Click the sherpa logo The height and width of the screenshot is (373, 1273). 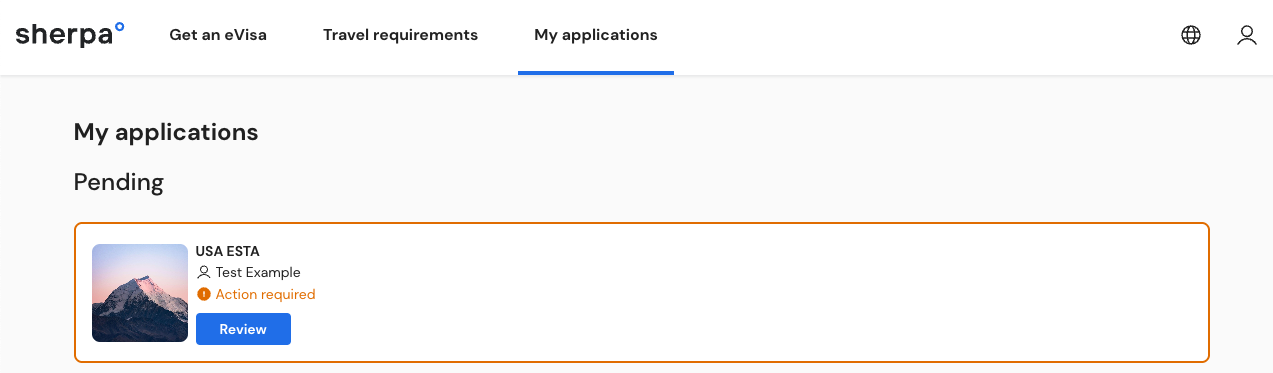(70, 35)
